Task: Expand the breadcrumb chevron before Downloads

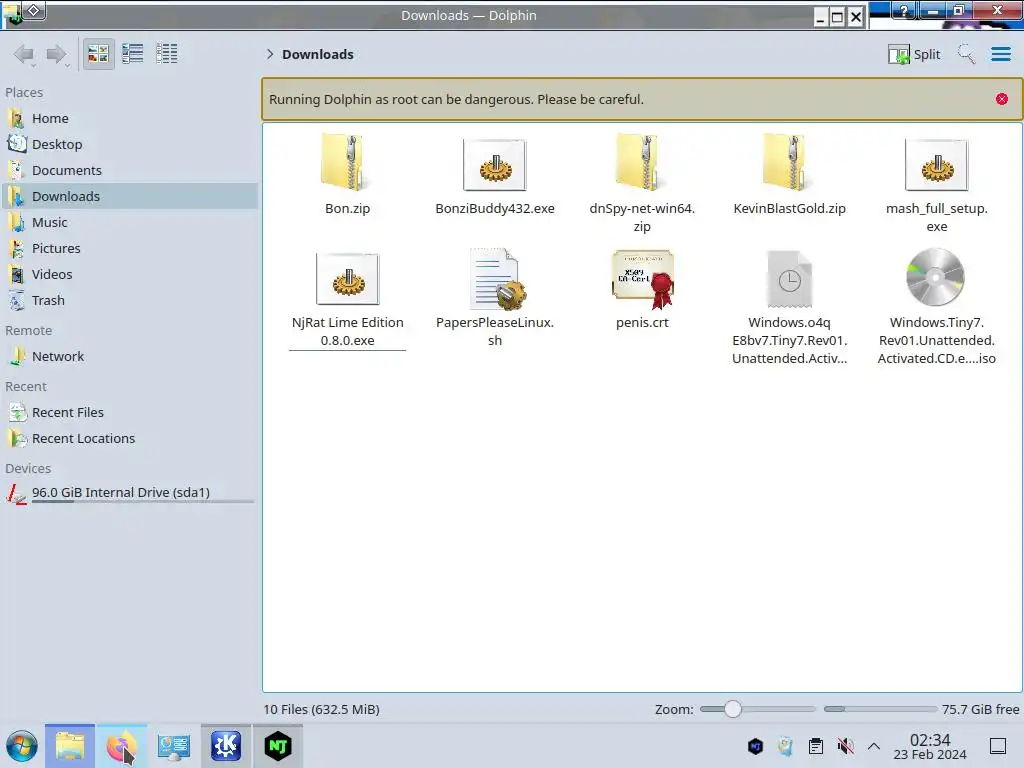Action: click(270, 54)
